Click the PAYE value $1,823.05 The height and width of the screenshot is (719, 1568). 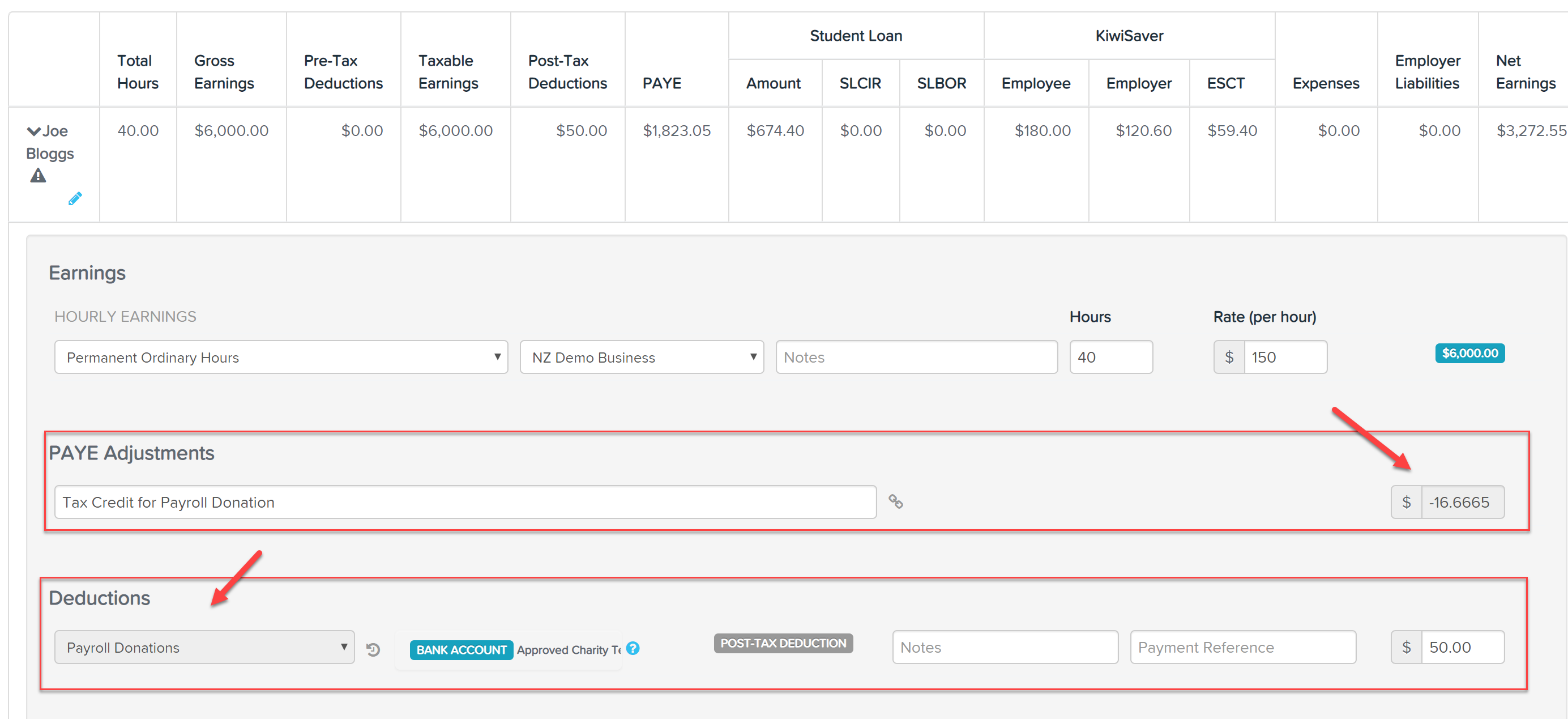tap(677, 131)
